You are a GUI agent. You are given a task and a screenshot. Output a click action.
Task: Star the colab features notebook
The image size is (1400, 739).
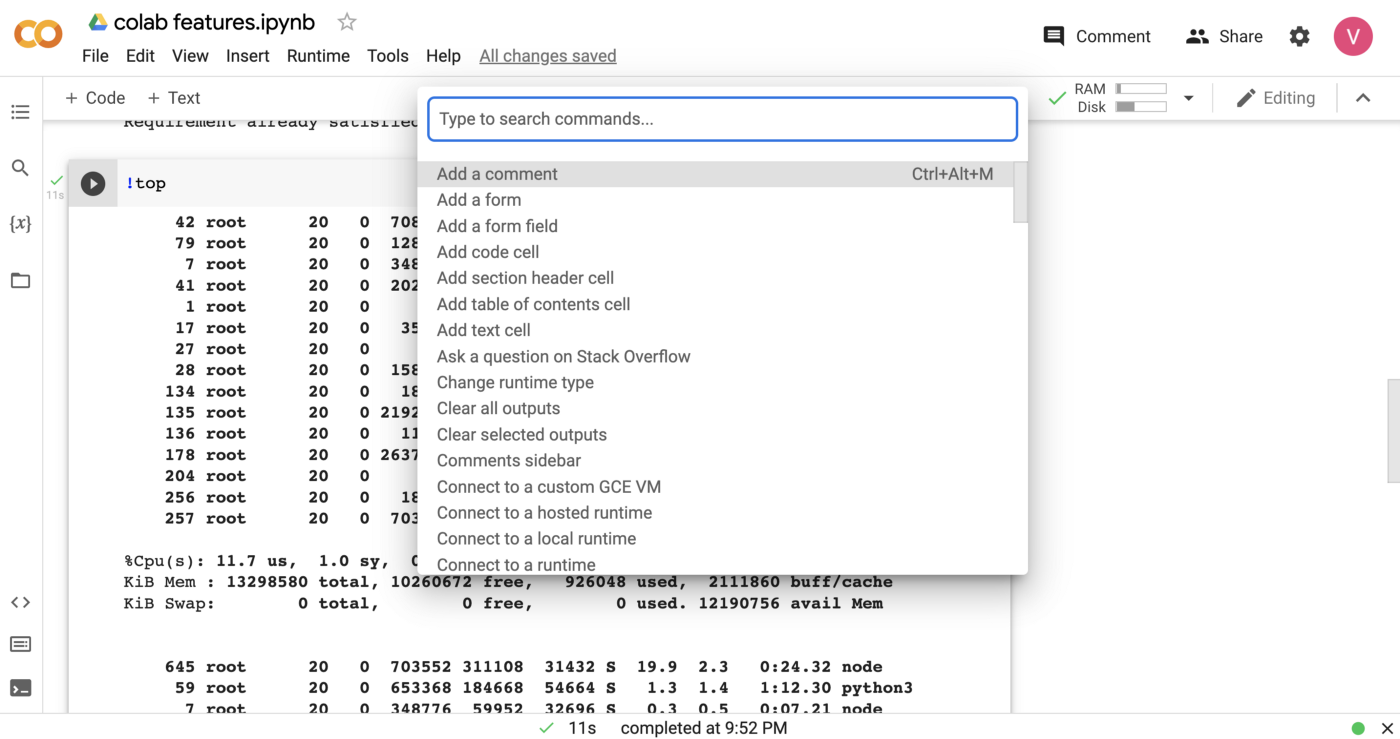tap(346, 22)
